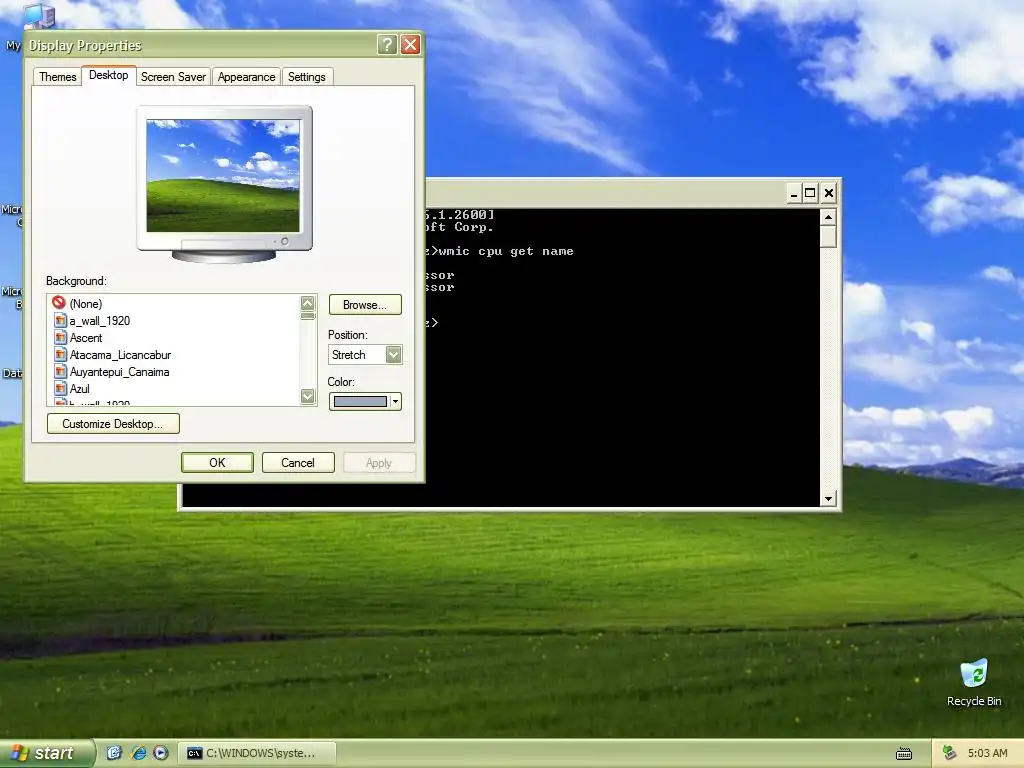Click the Cancel button
The image size is (1024, 768).
coord(298,462)
